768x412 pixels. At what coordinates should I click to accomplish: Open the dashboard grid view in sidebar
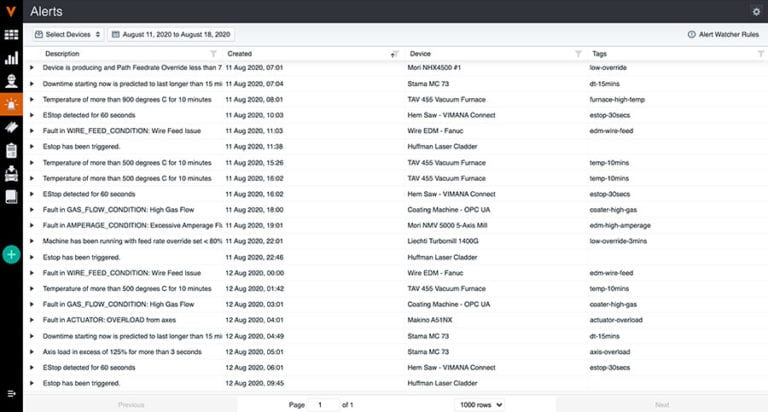[11, 35]
